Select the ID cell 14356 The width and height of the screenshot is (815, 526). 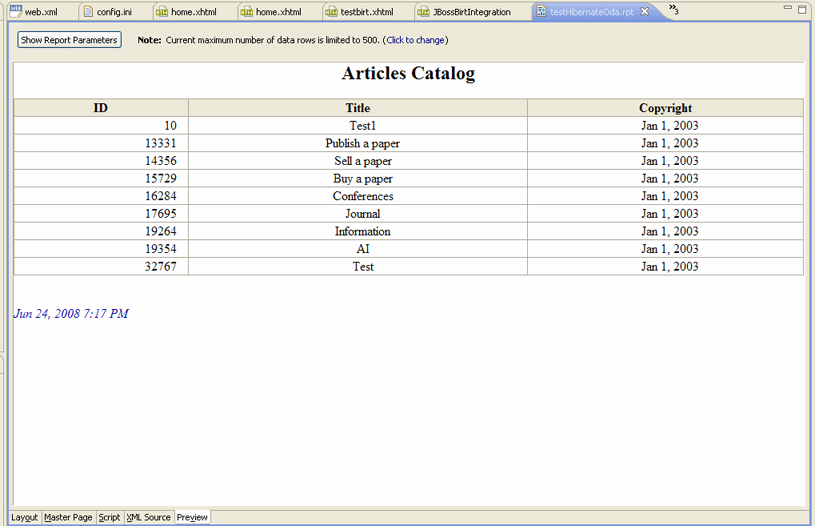click(x=101, y=161)
